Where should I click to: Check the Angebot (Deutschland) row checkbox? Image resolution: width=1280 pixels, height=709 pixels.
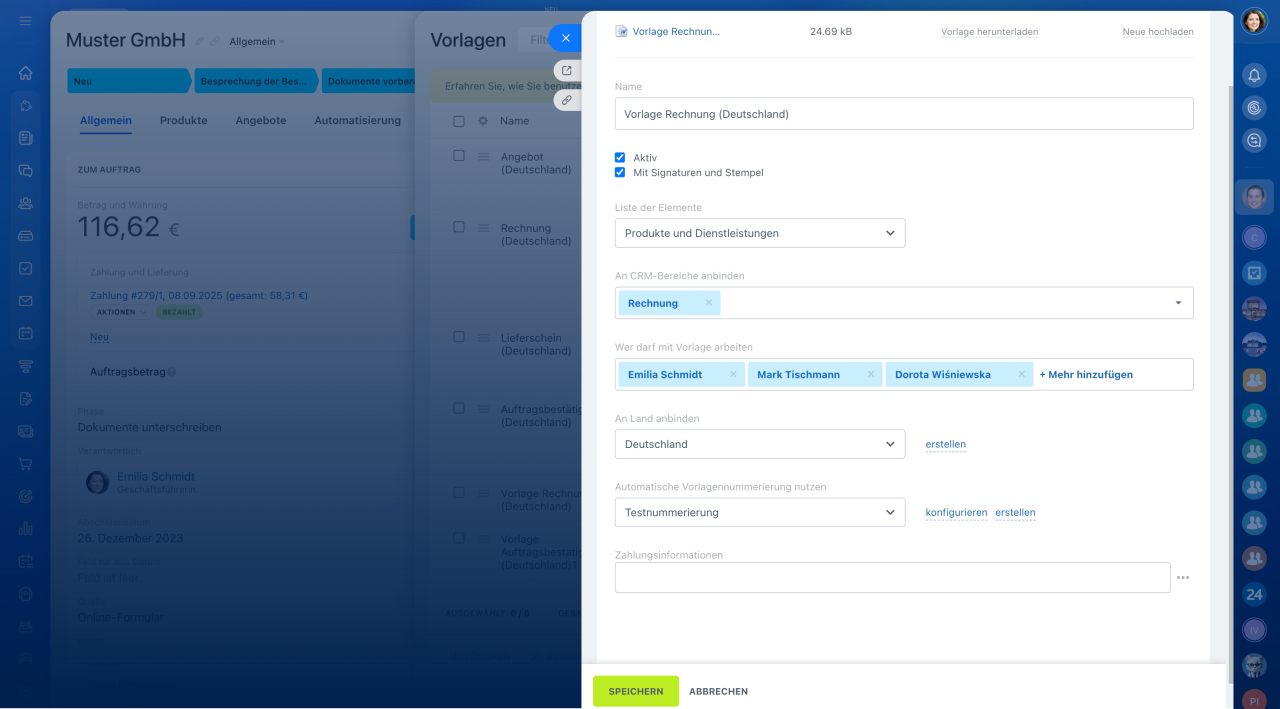[x=459, y=156]
